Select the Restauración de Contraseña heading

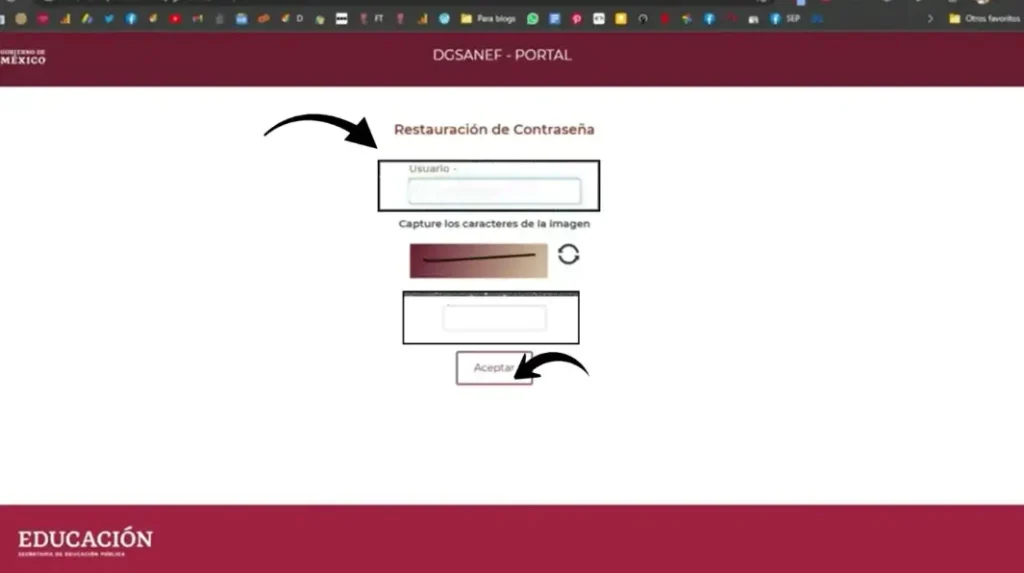coord(494,129)
